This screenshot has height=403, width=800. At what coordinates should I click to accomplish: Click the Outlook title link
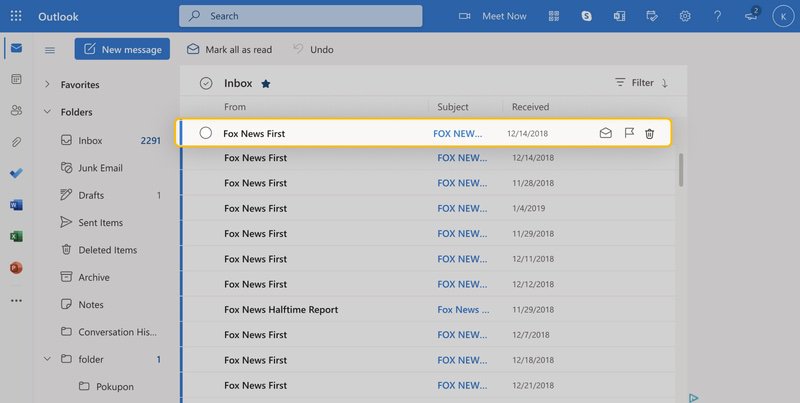point(58,17)
